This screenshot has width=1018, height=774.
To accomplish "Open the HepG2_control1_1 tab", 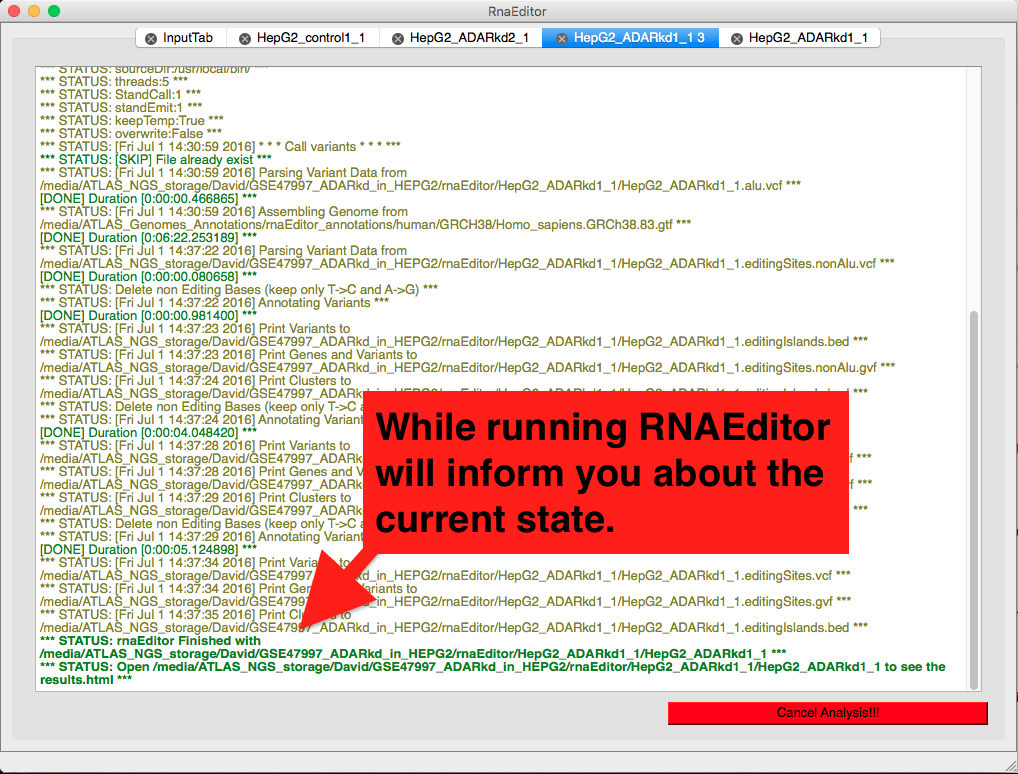I will tap(310, 38).
